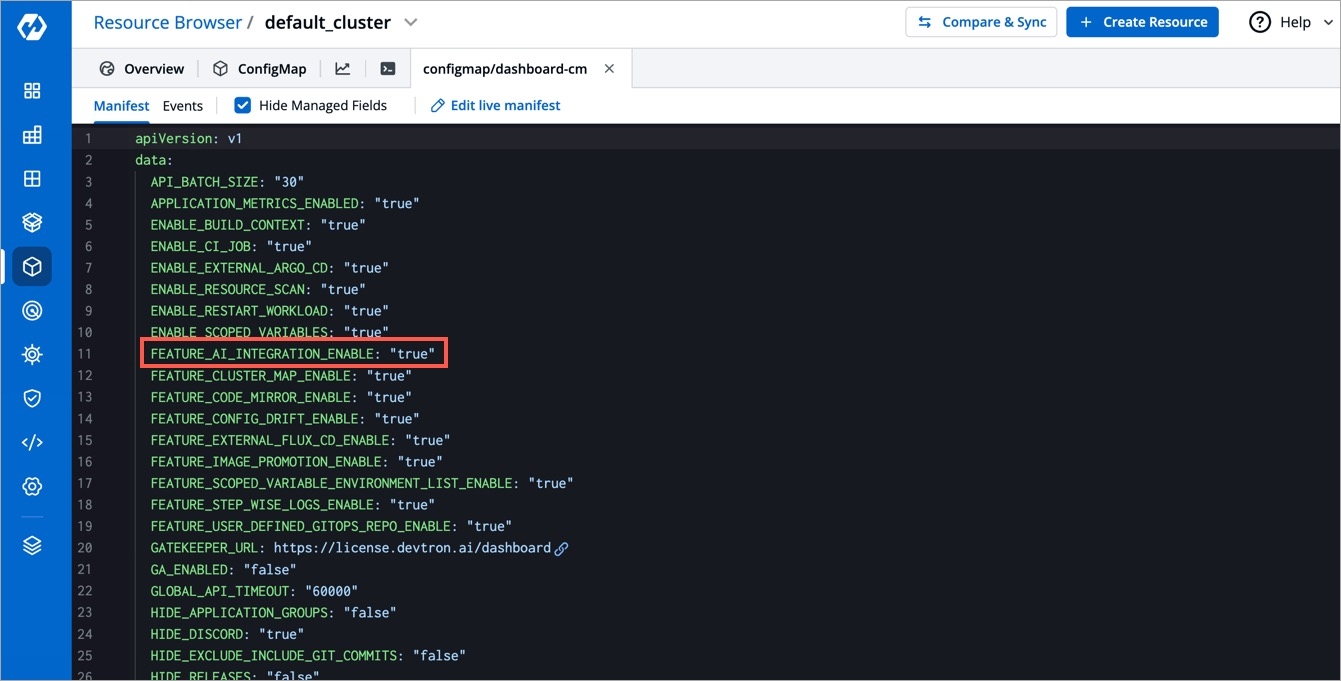The width and height of the screenshot is (1341, 681).
Task: Open the stacked layers icon at the sidebar bottom
Action: coord(32,545)
